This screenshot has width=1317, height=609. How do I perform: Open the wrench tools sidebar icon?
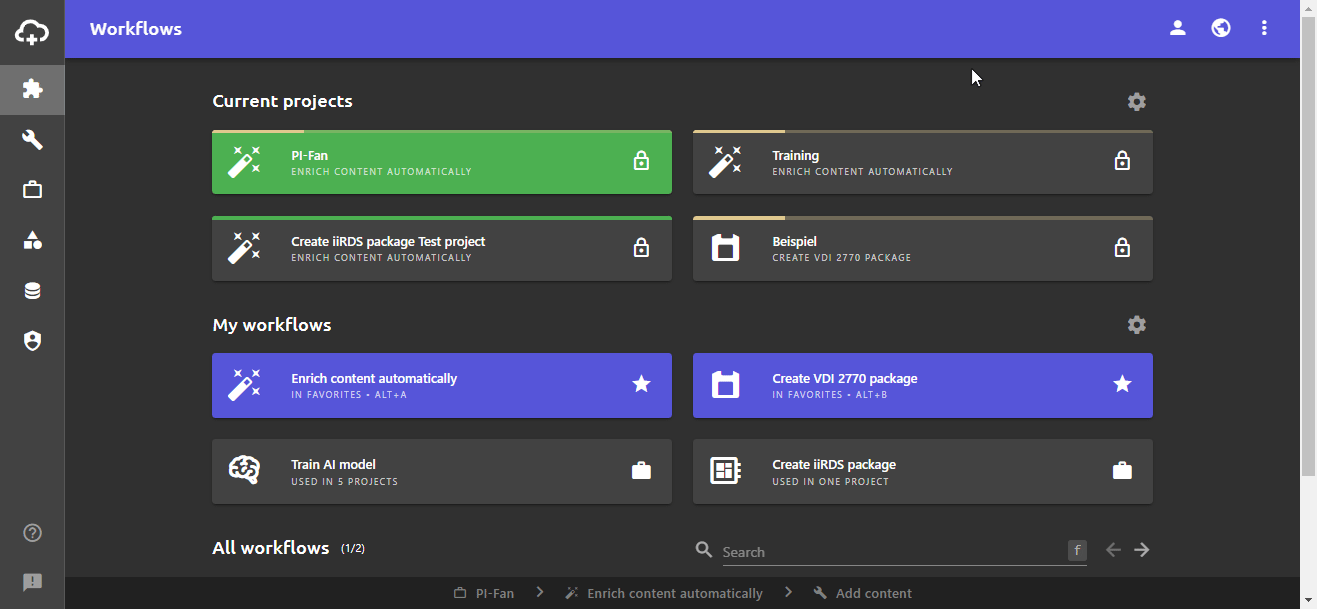[x=32, y=139]
